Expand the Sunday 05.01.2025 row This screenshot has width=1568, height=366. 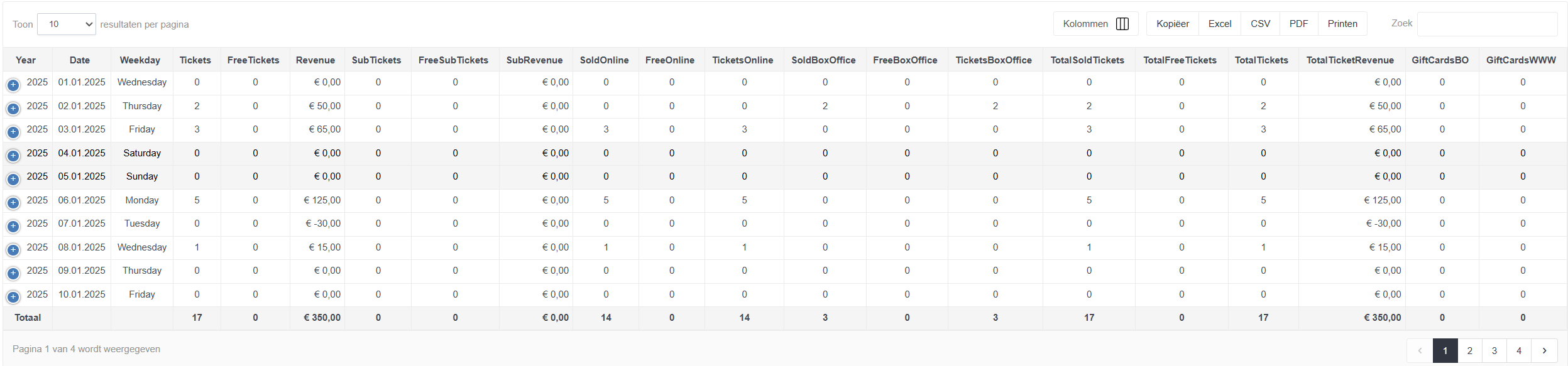click(x=13, y=179)
